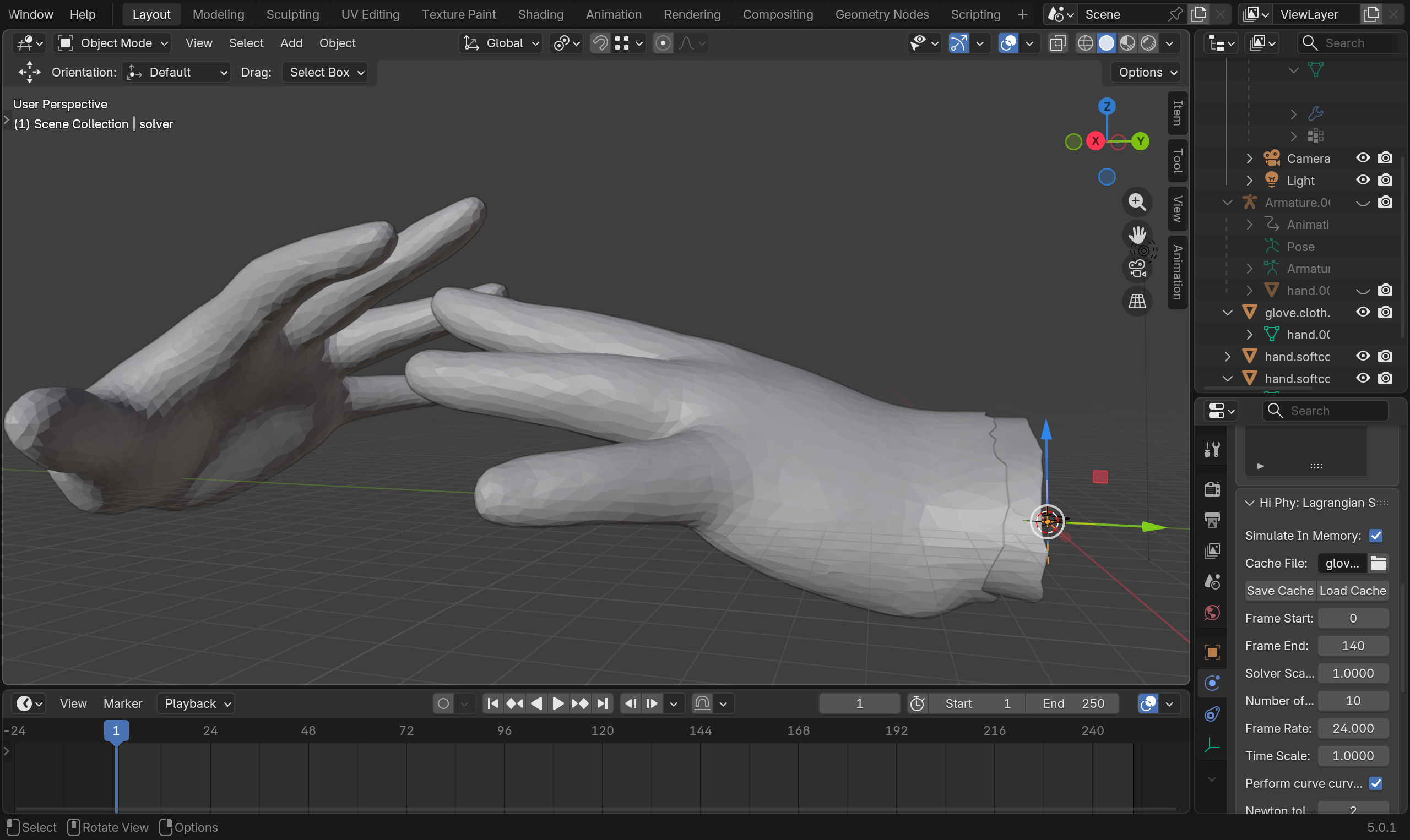This screenshot has width=1410, height=840.
Task: Toggle camera view icon in viewport
Action: (x=1136, y=268)
